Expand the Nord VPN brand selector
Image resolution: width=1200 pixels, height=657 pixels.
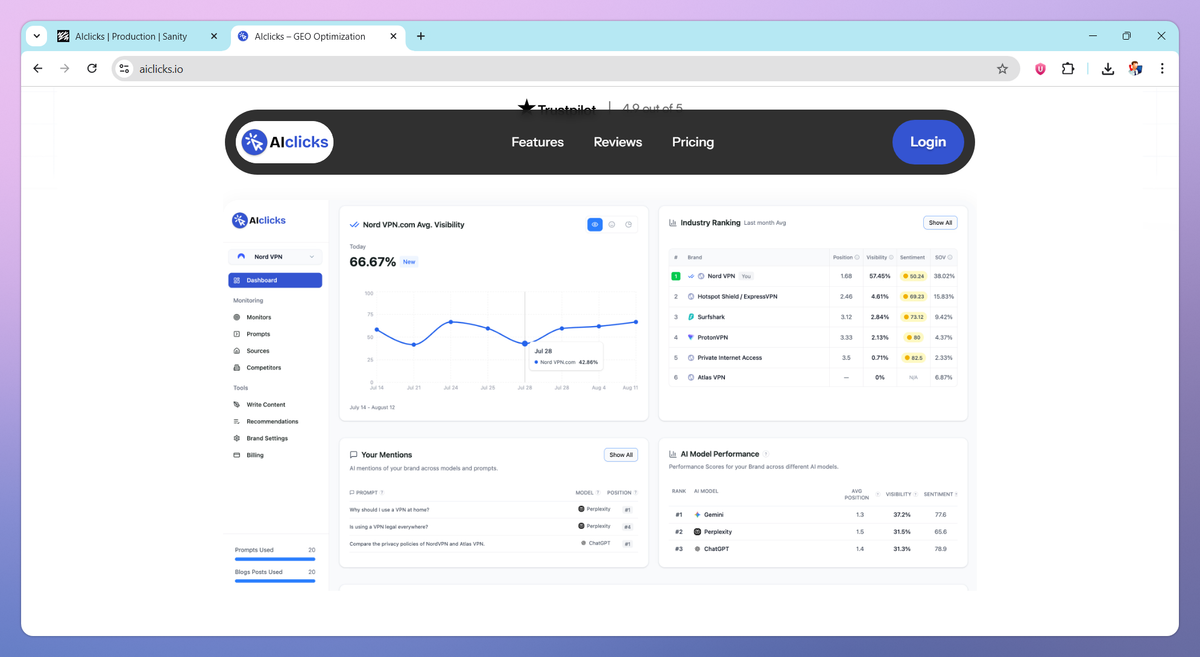pyautogui.click(x=275, y=257)
